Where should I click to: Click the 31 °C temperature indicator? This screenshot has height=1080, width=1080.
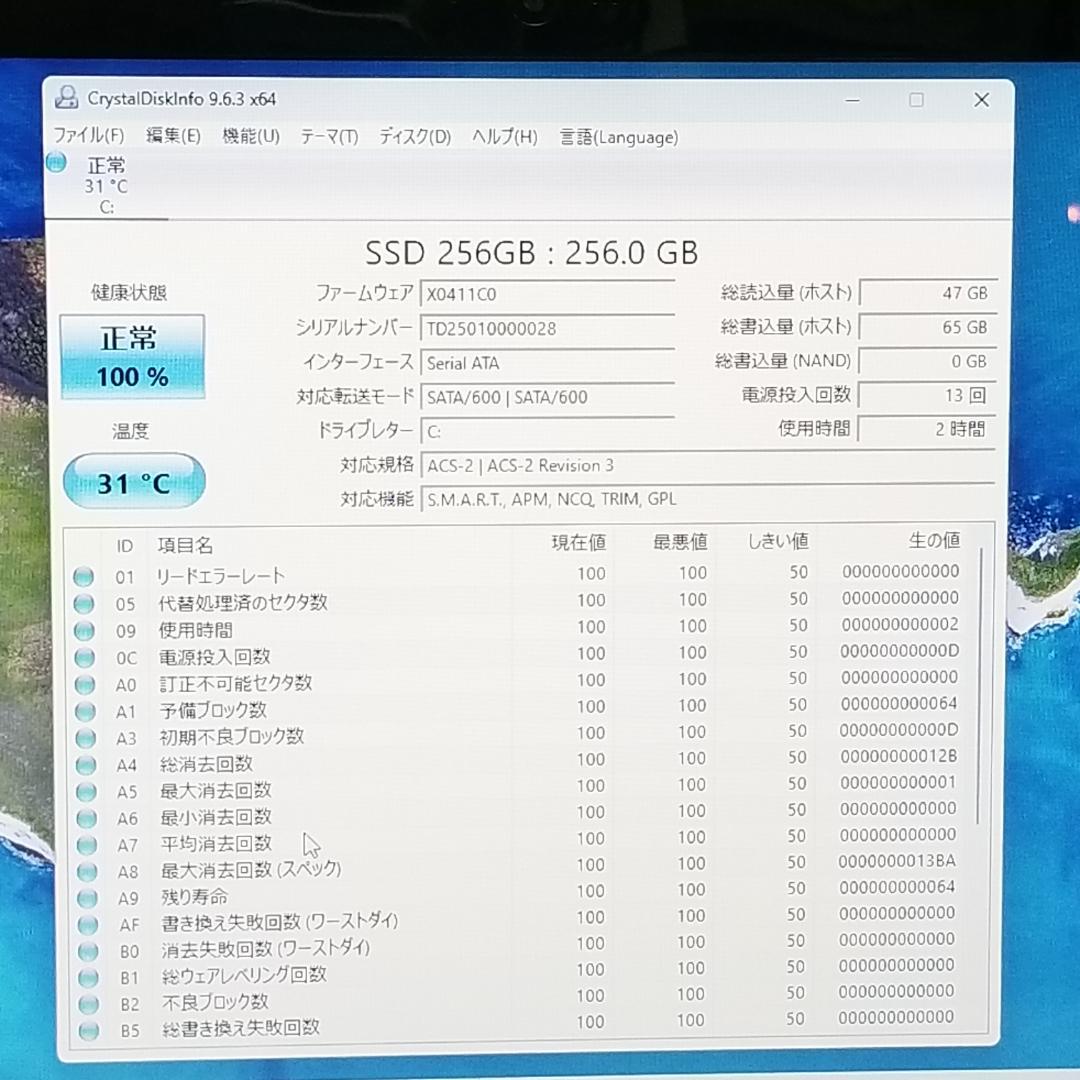click(x=133, y=481)
